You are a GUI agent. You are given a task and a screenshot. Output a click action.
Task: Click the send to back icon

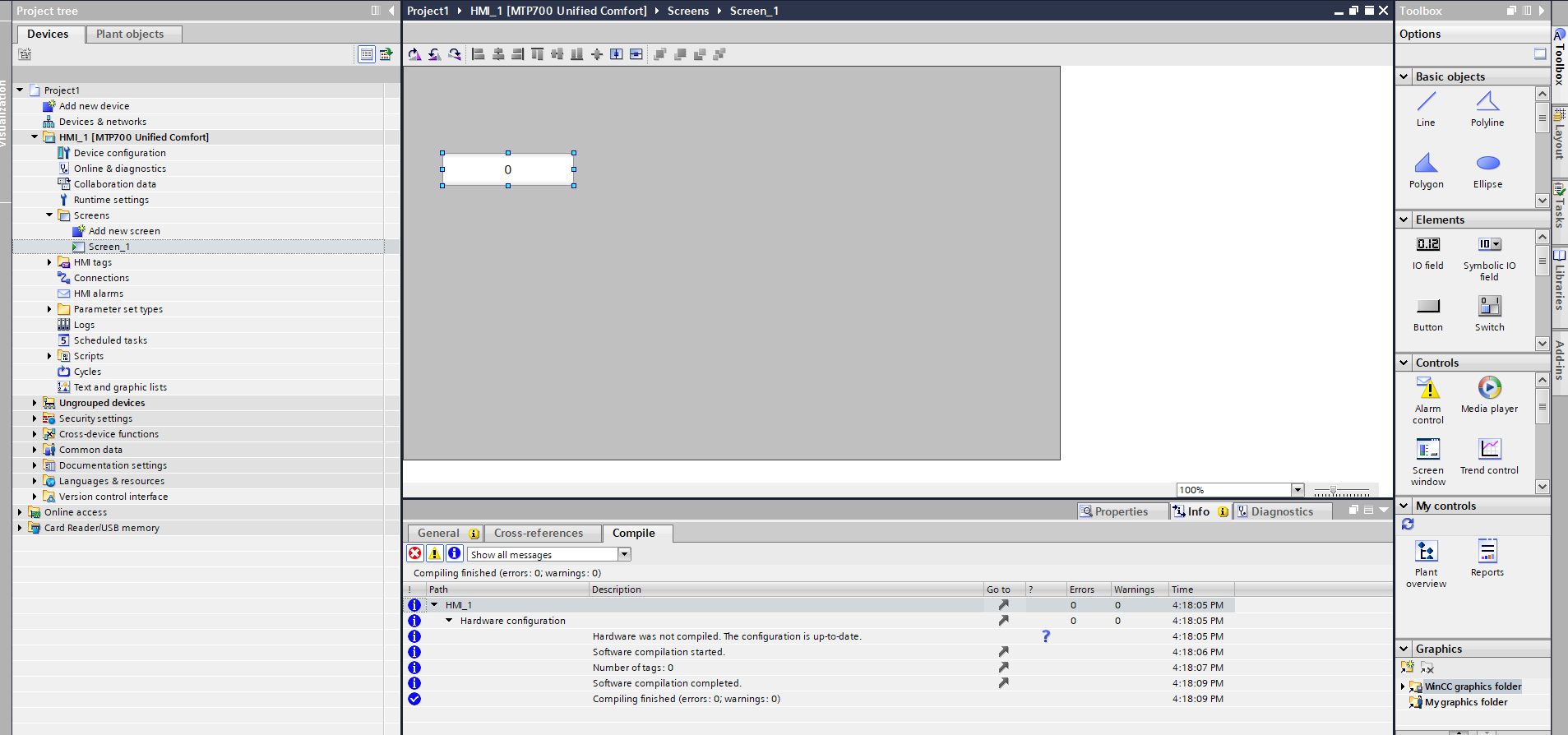[x=719, y=54]
